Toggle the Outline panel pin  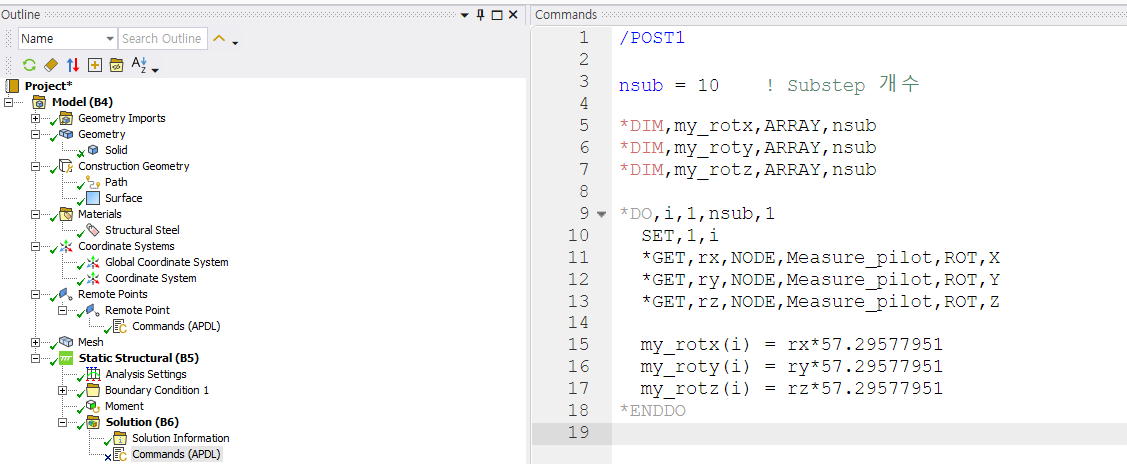pos(481,14)
